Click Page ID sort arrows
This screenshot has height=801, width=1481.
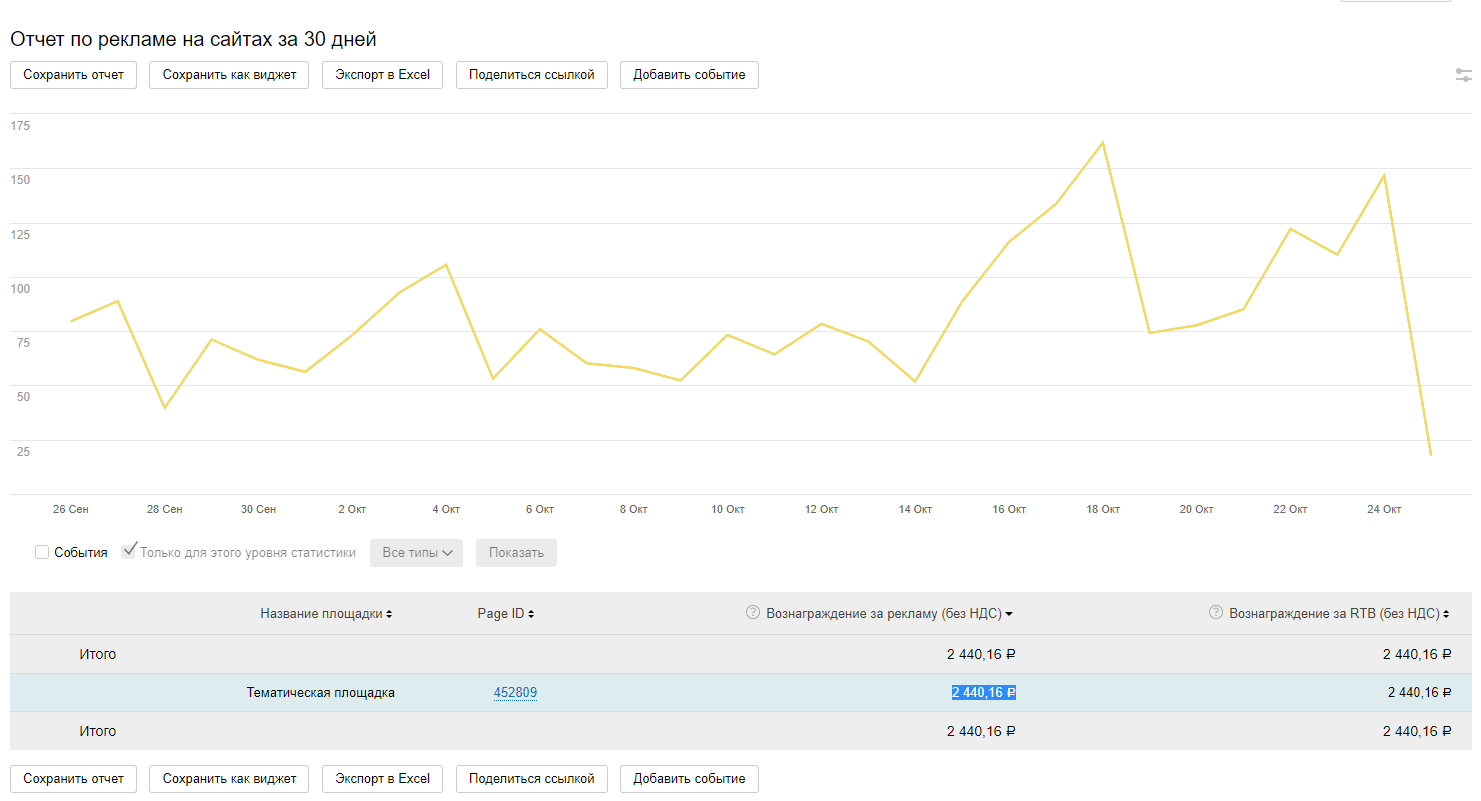pyautogui.click(x=531, y=614)
